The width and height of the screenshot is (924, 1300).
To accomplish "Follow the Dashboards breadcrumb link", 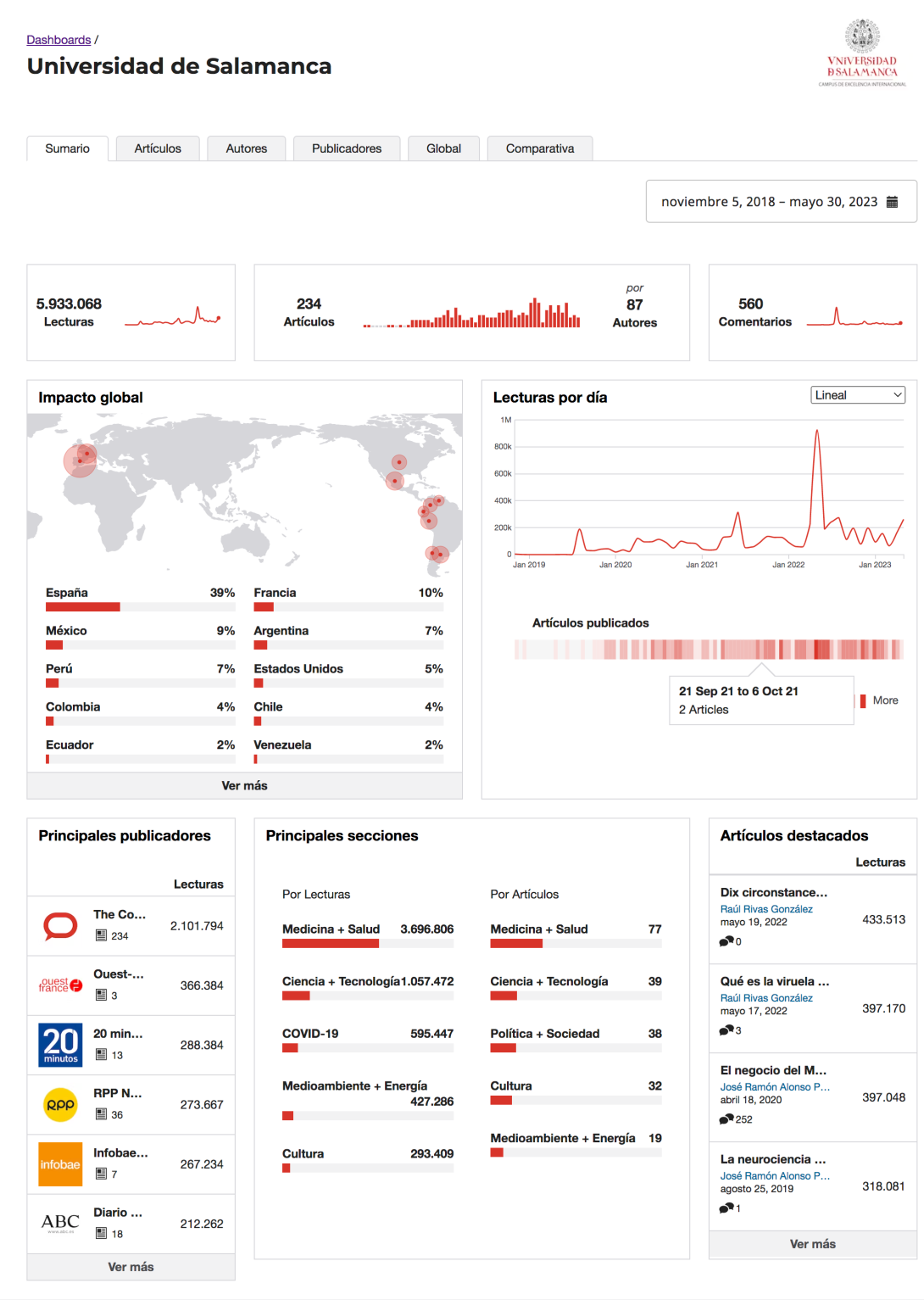I will 58,40.
